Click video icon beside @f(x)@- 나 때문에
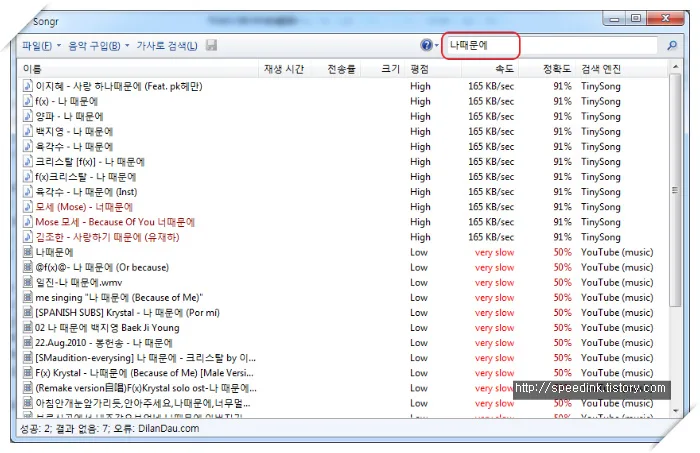 pyautogui.click(x=28, y=267)
